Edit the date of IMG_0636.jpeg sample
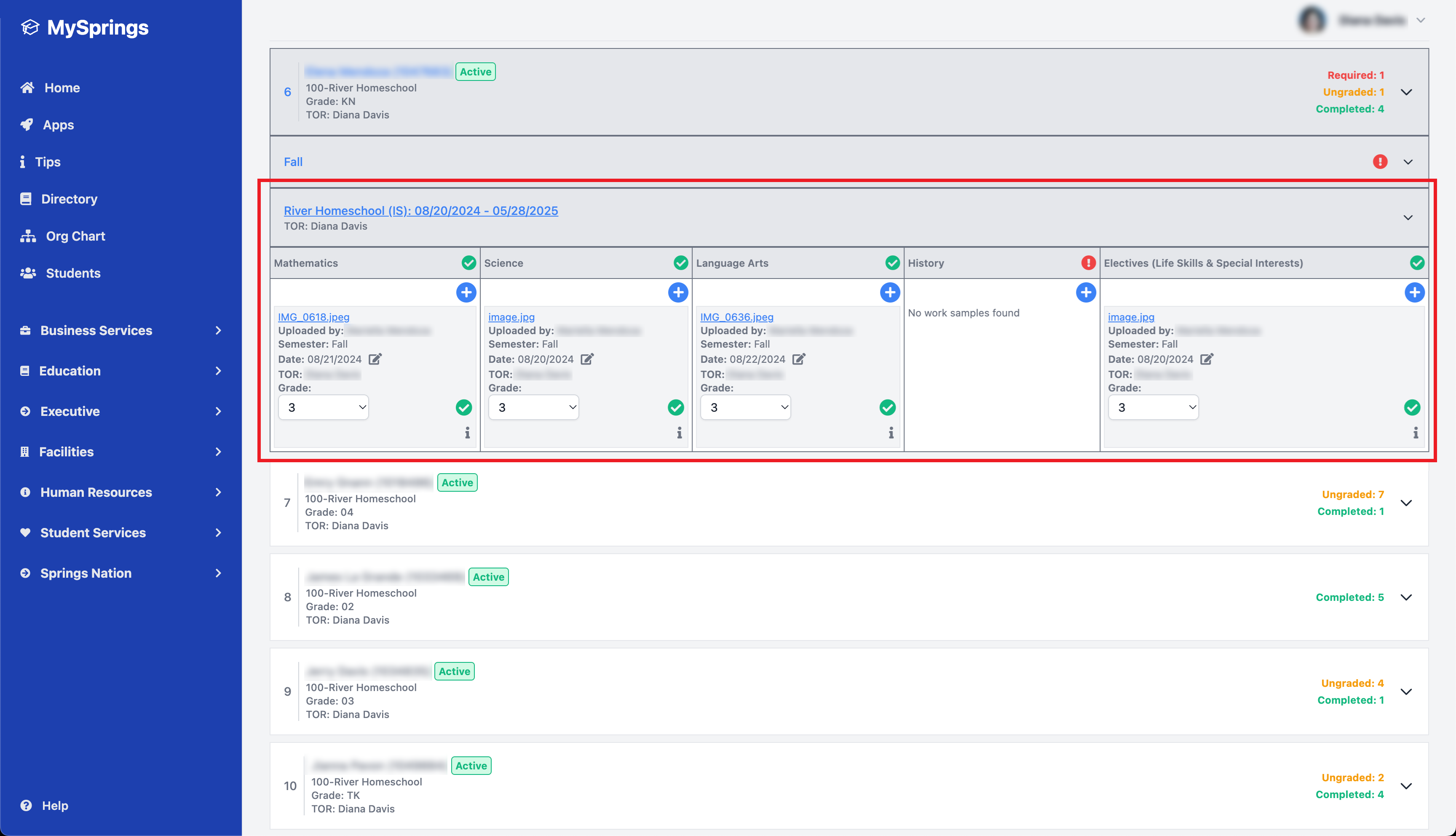The image size is (1456, 836). [x=799, y=359]
